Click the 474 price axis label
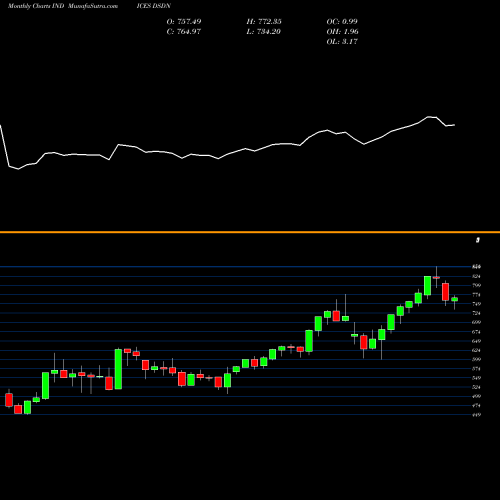 [x=476, y=406]
